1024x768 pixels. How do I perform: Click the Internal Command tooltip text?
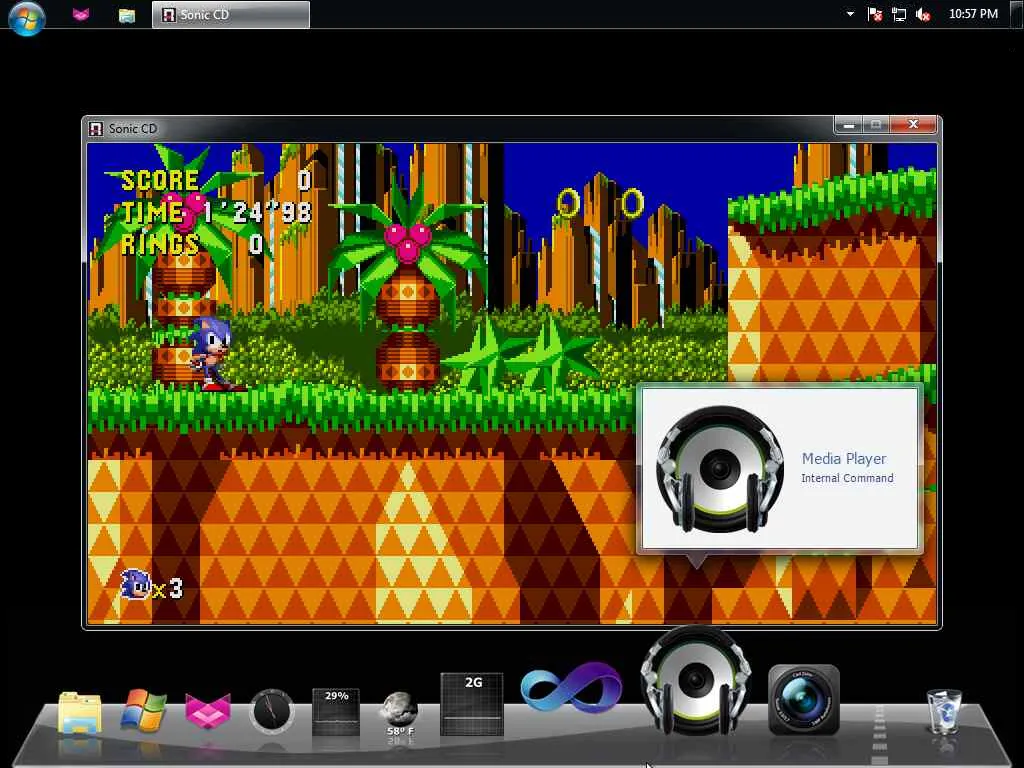tap(847, 478)
